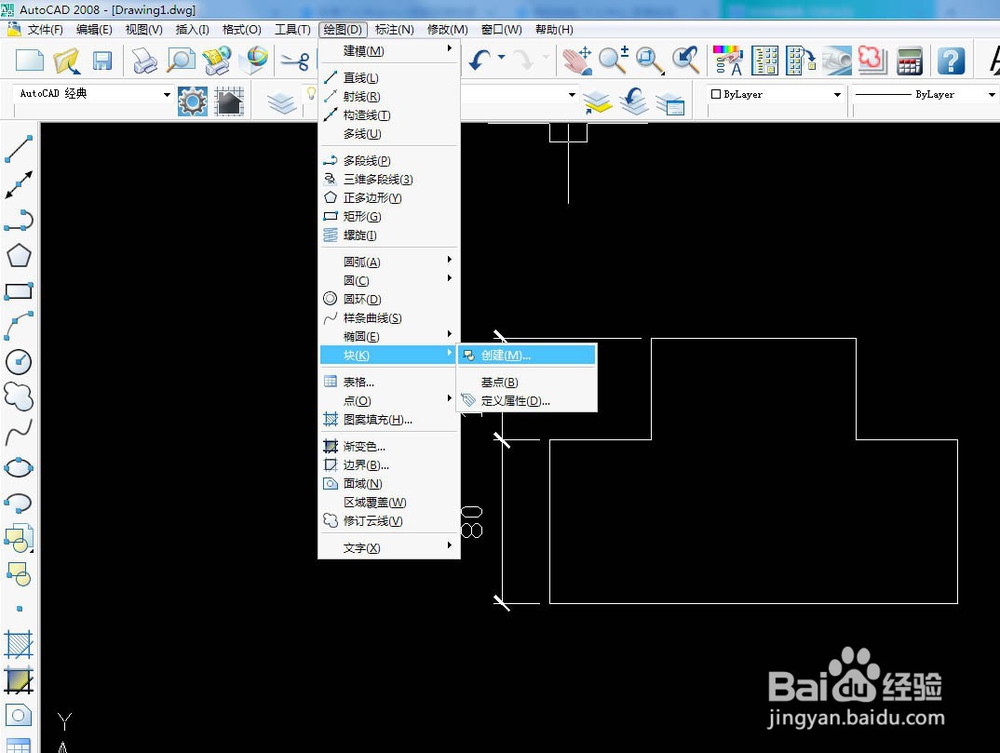Choose 基点(B) in block submenu
The image size is (1000, 753).
click(x=527, y=382)
